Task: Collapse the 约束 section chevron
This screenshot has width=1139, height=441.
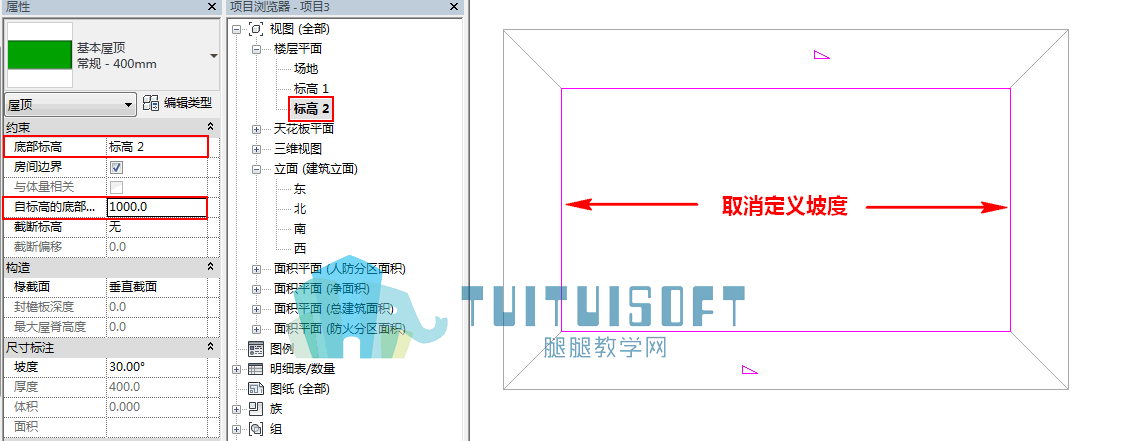Action: (211, 126)
